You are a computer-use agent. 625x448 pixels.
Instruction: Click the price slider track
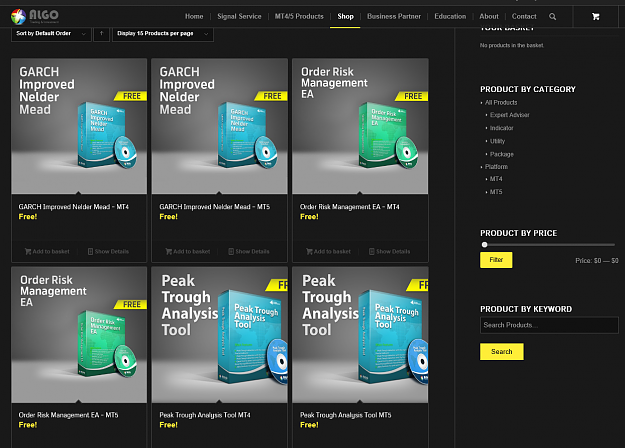coord(550,245)
